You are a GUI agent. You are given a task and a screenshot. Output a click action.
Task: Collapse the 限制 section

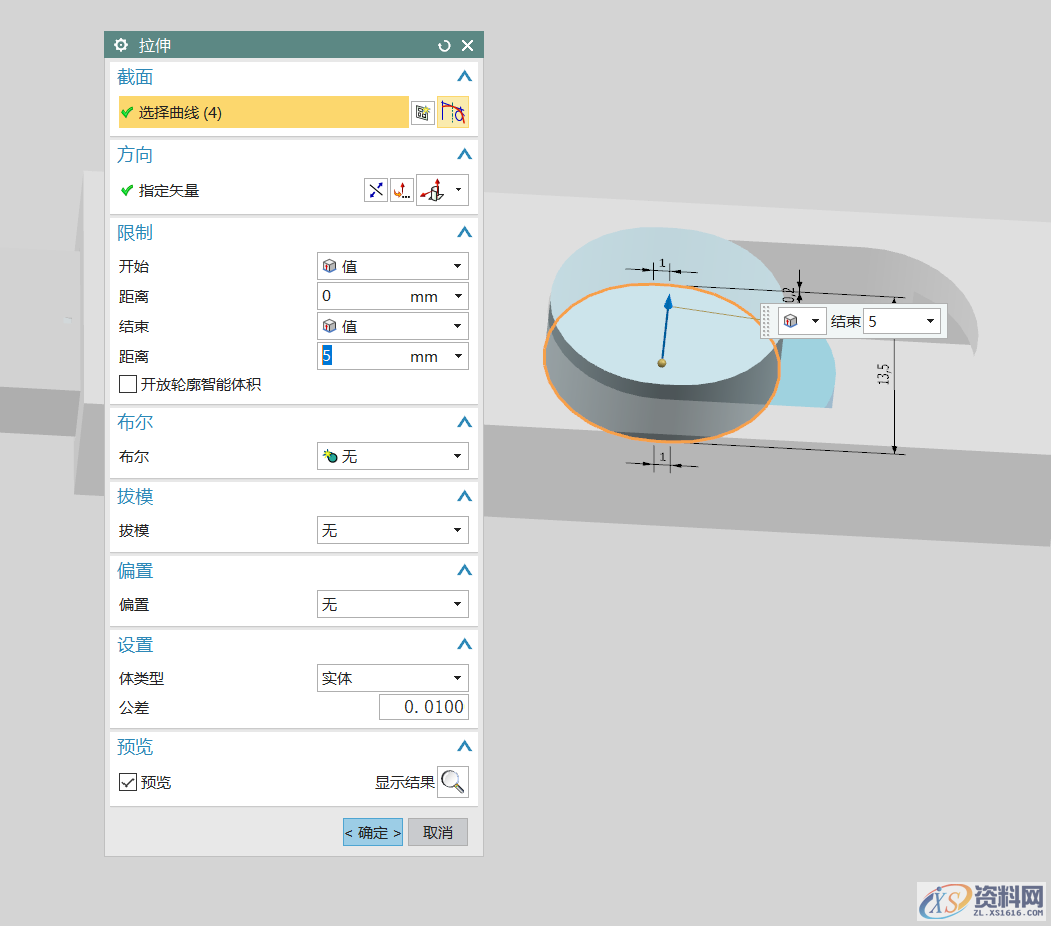[x=463, y=232]
